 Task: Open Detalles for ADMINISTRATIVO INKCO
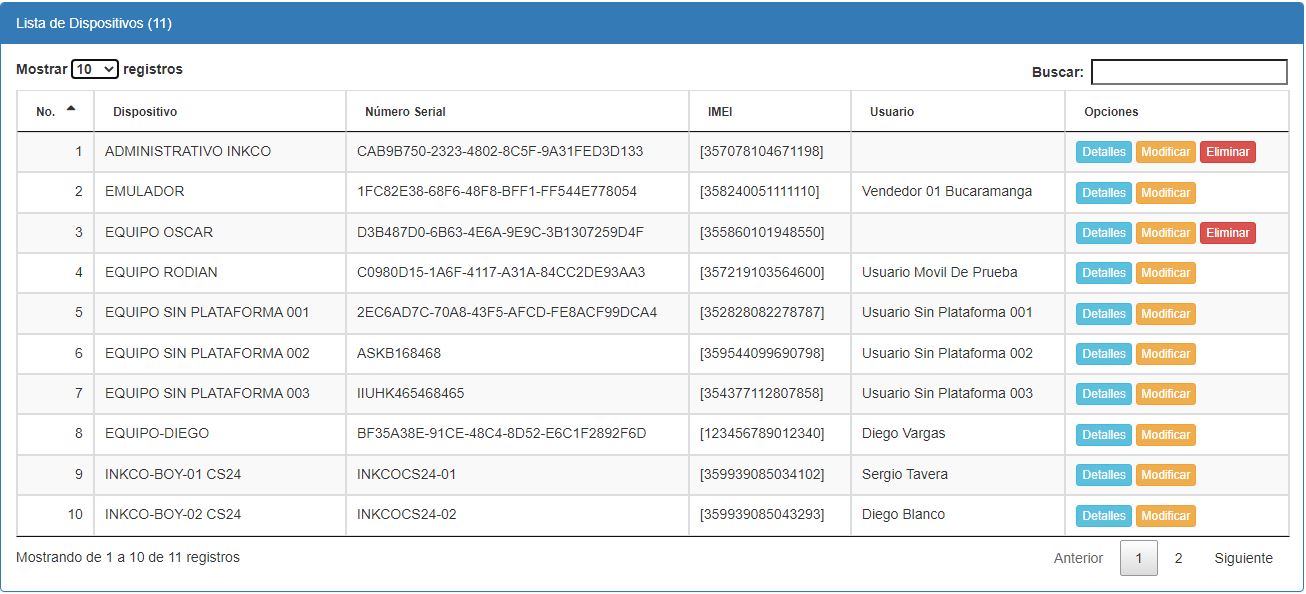pyautogui.click(x=1104, y=152)
